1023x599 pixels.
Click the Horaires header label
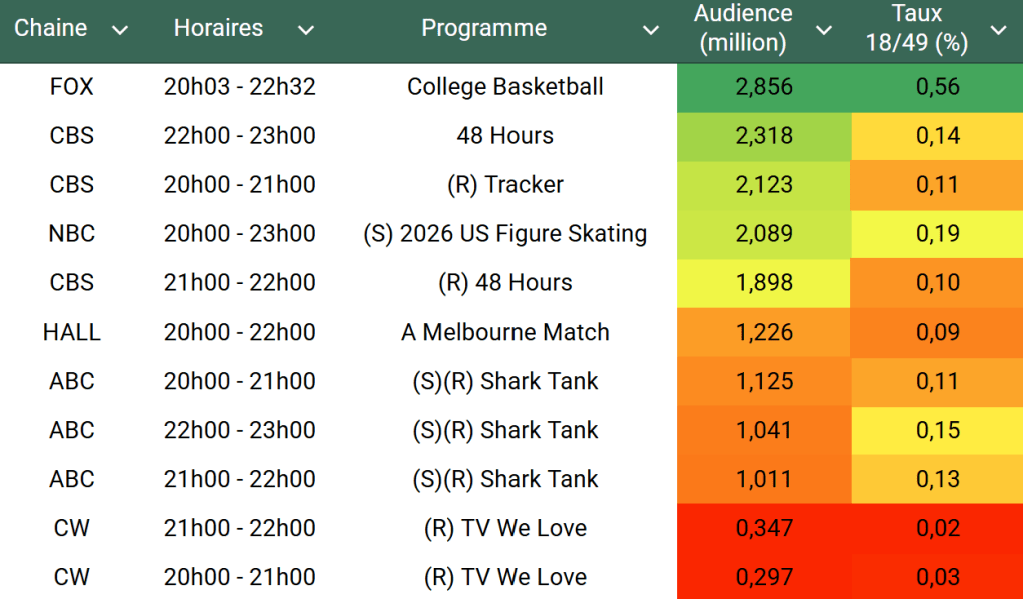pos(218,28)
